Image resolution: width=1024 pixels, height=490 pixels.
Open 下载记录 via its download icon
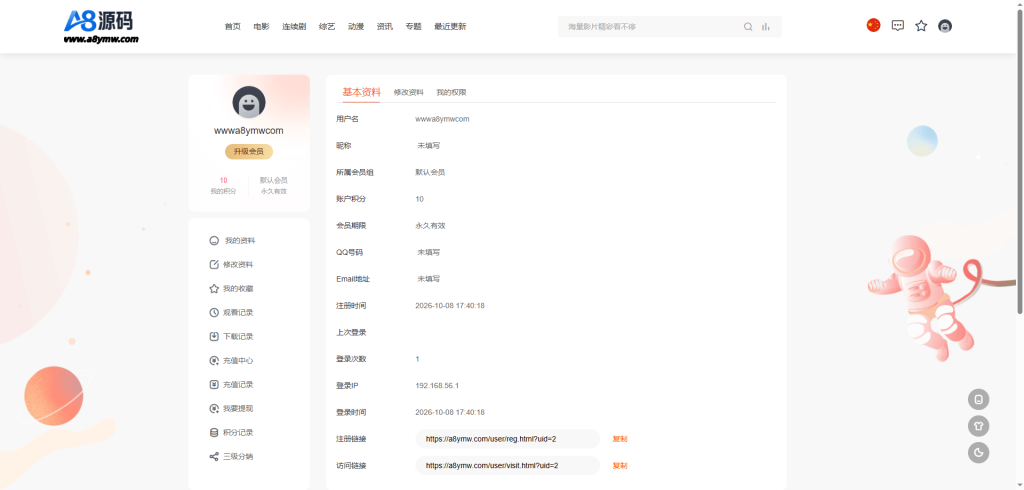tap(214, 336)
